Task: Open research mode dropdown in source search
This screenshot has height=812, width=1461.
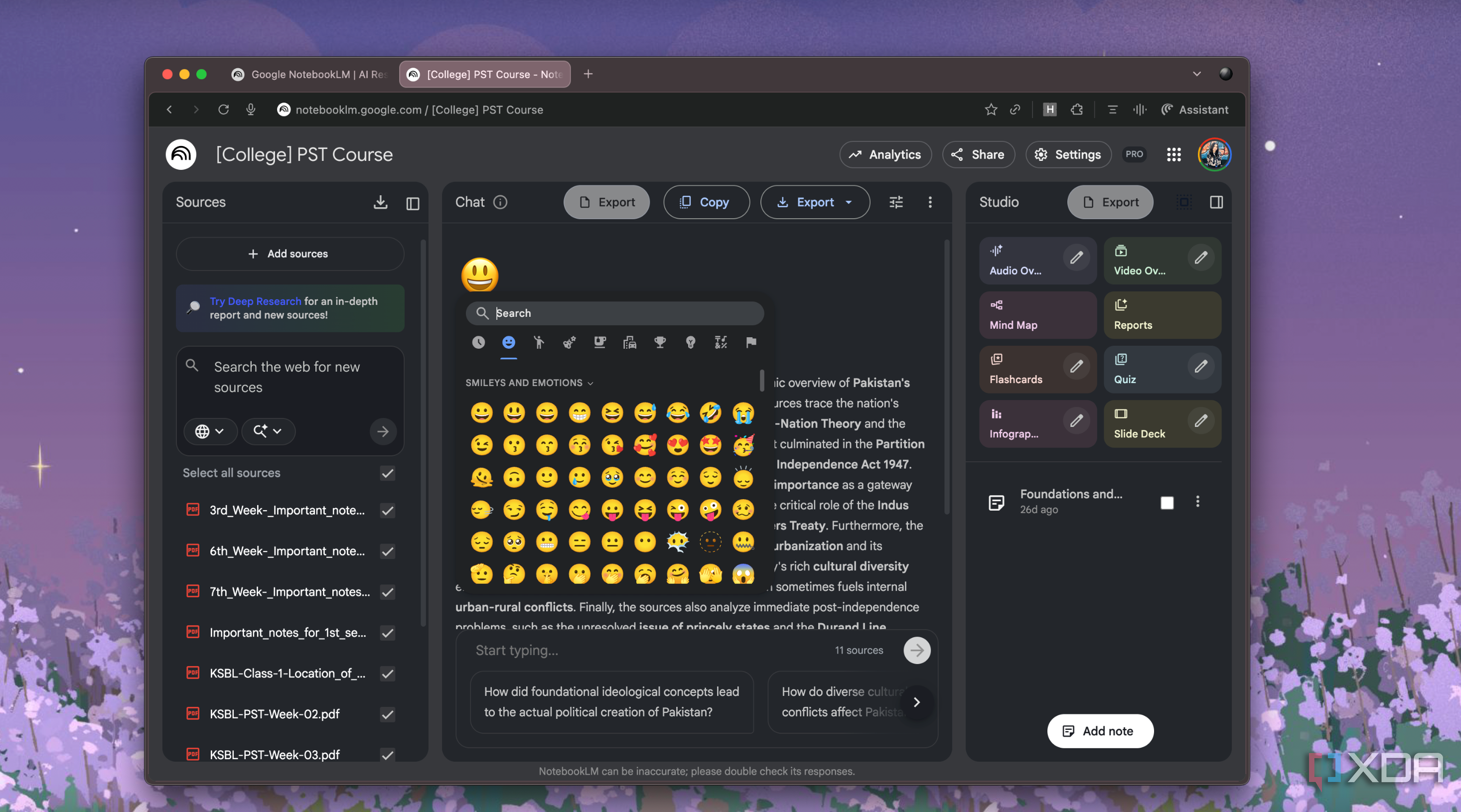Action: [x=268, y=431]
